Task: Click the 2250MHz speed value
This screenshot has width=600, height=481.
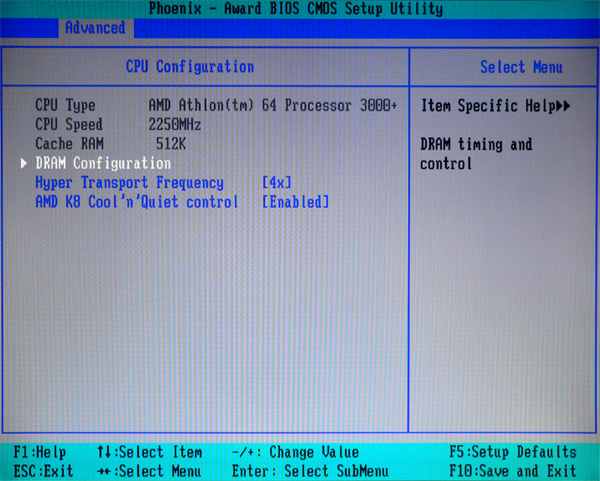Action: [x=174, y=124]
